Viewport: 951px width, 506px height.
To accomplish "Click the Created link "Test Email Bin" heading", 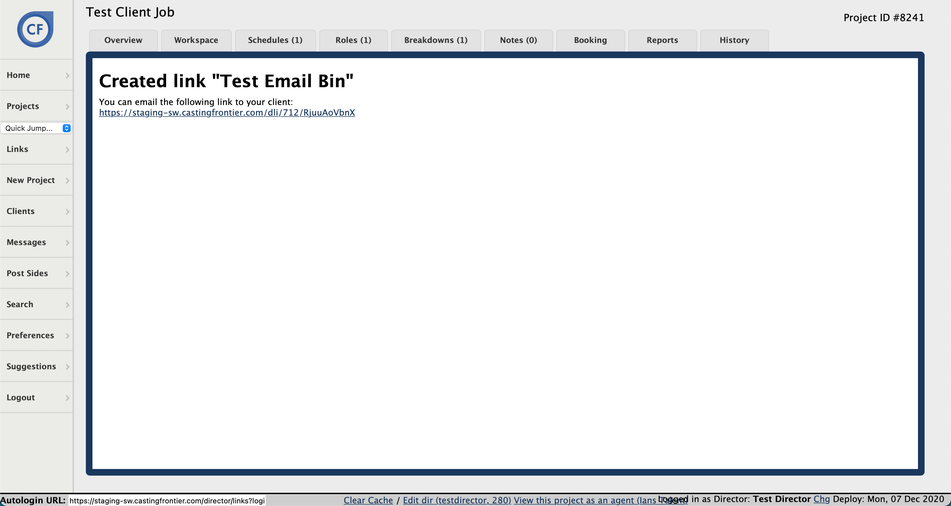I will click(x=226, y=81).
